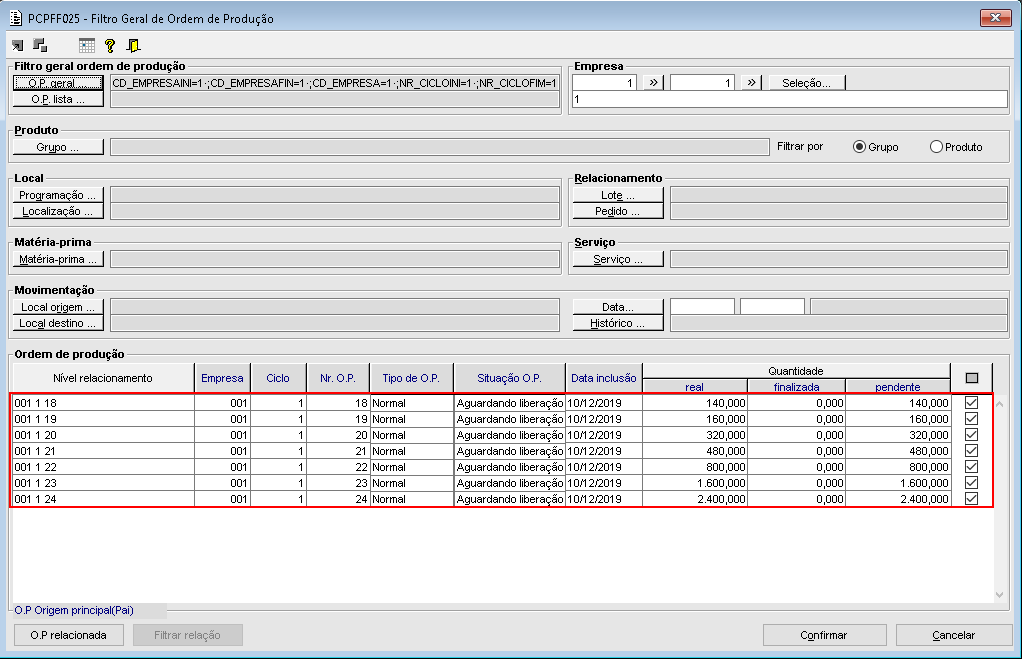Click the second date input field beside Data...
The width and height of the screenshot is (1022, 659).
[772, 307]
